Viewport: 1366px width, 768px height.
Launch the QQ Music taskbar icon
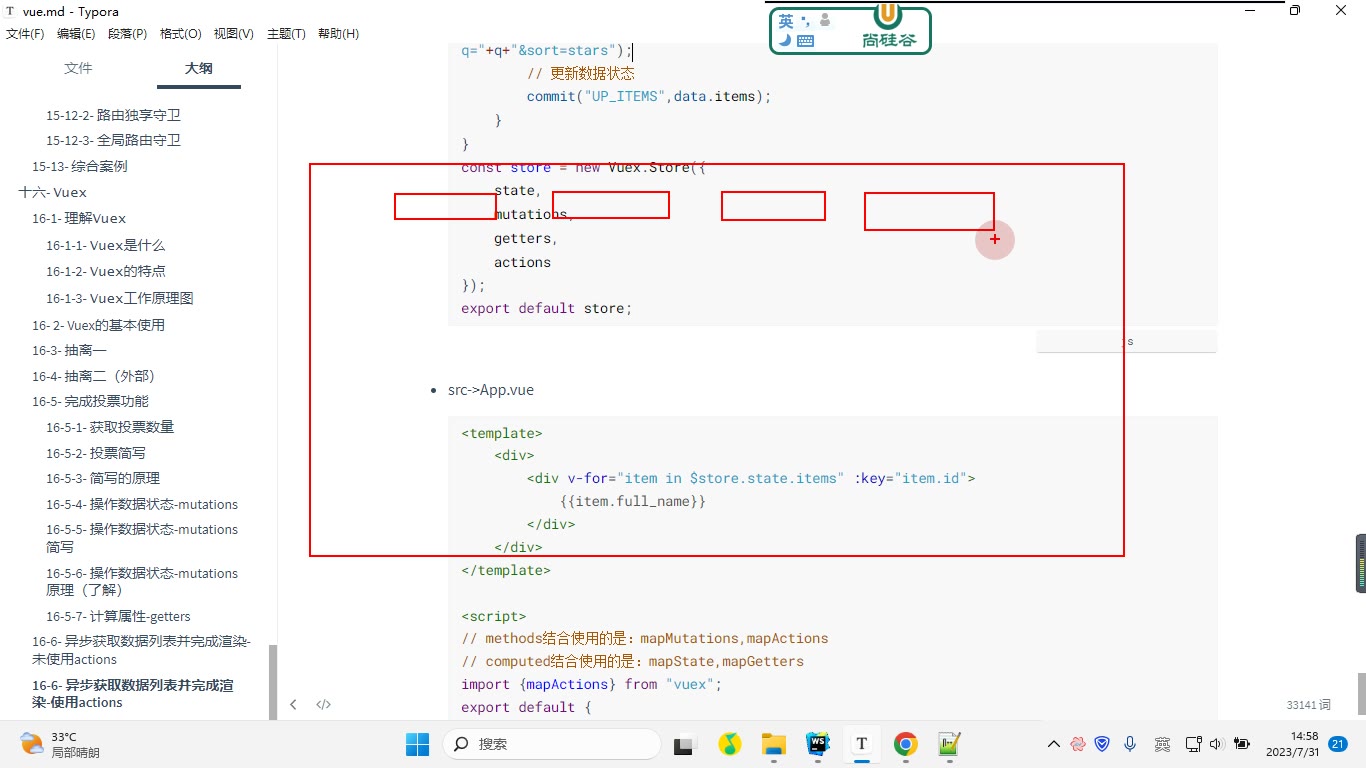point(729,744)
